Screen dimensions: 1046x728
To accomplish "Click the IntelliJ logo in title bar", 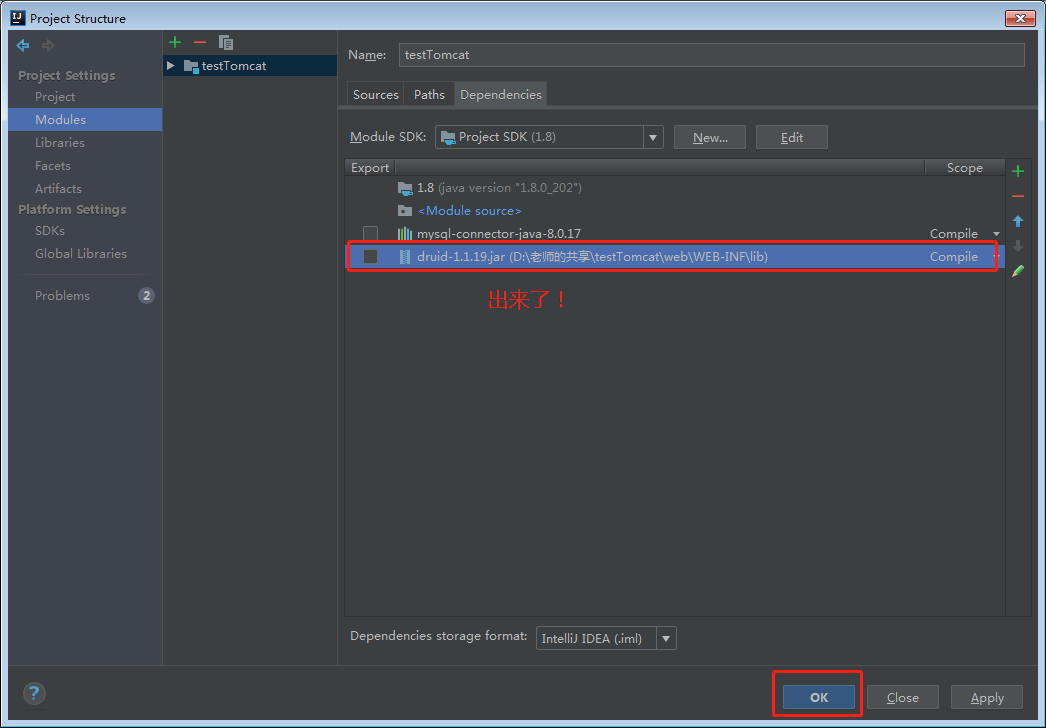I will point(18,18).
